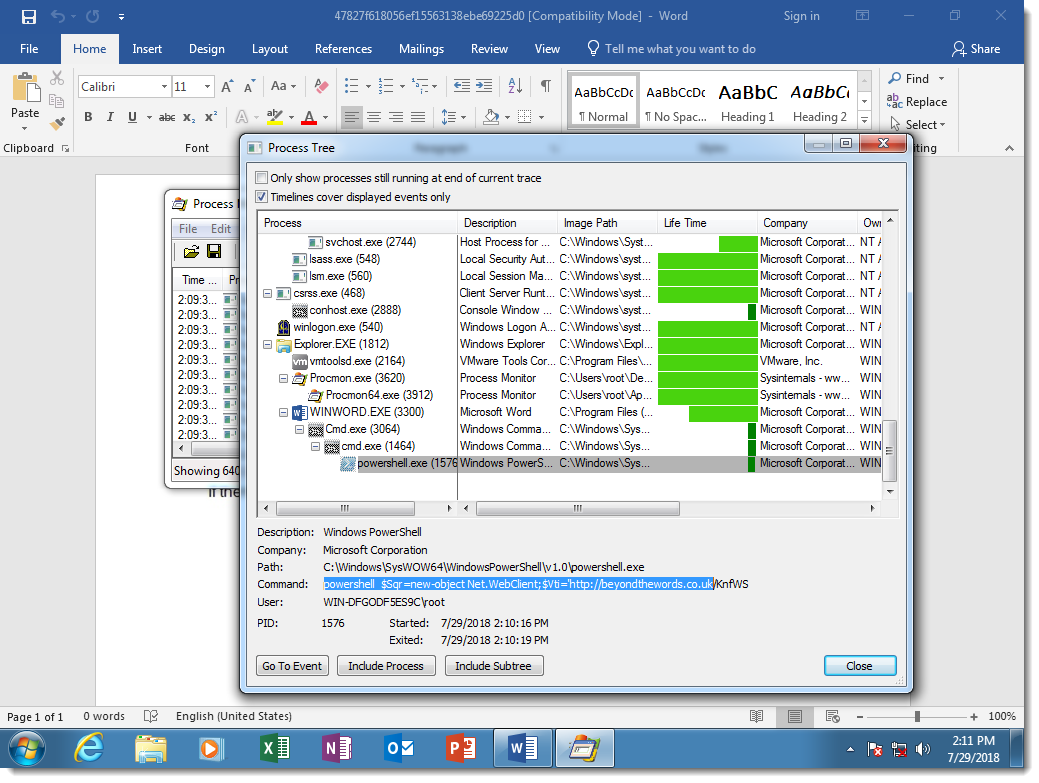Screen dimensions: 1039x783
Task: Collapse the cmd.exe (1464) node
Action: [x=315, y=446]
